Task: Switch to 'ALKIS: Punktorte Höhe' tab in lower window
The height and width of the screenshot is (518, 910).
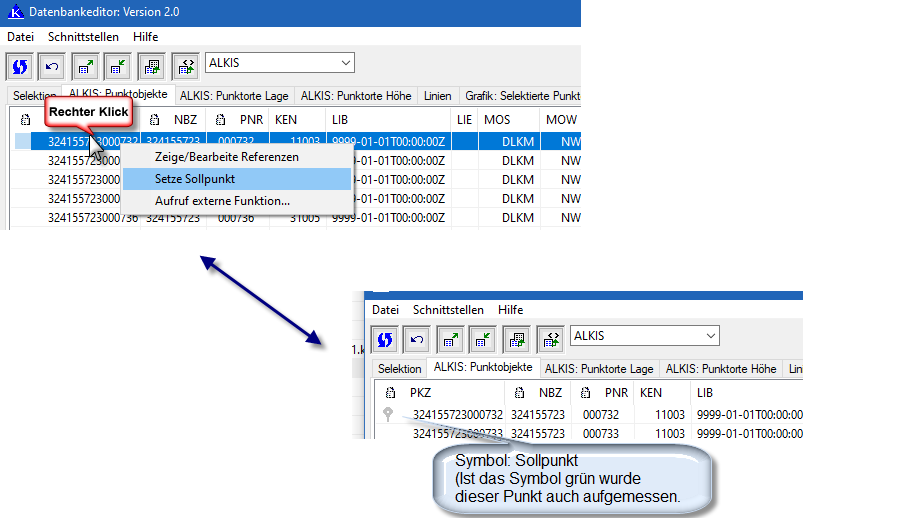Action: point(721,369)
